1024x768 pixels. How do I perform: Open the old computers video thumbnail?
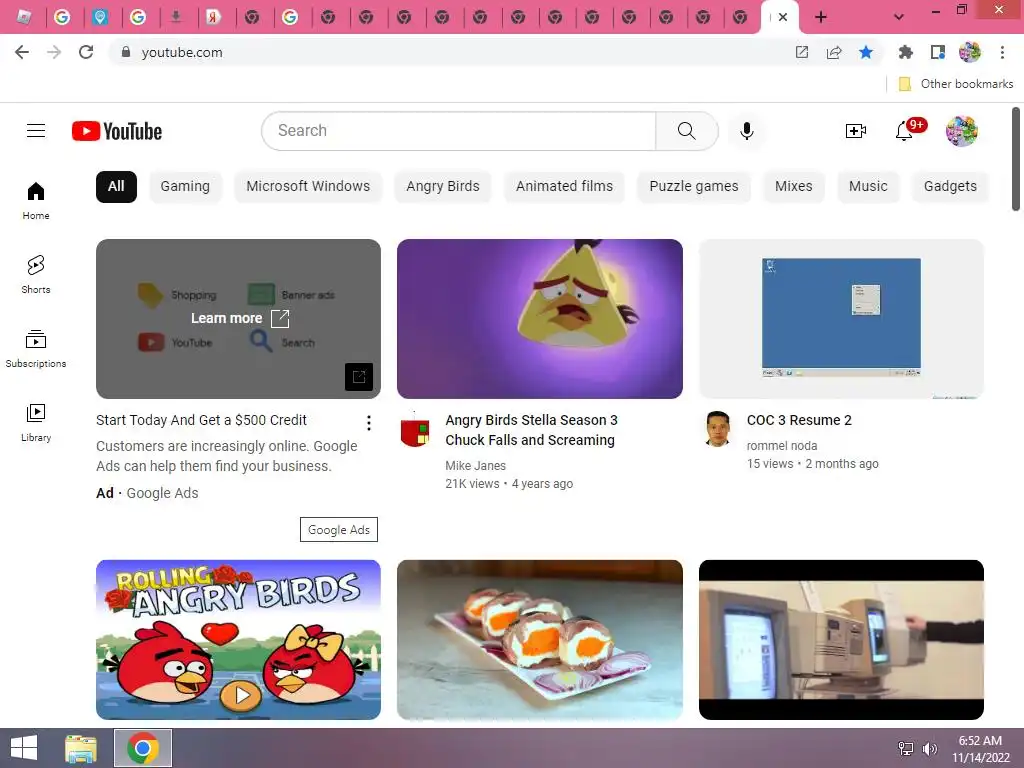pos(841,640)
